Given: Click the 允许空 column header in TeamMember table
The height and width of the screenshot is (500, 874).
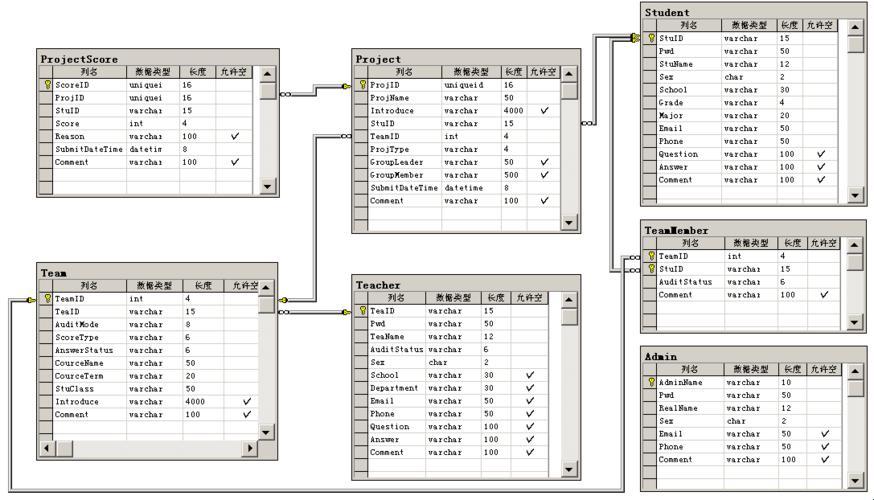Looking at the screenshot, I should [x=823, y=243].
